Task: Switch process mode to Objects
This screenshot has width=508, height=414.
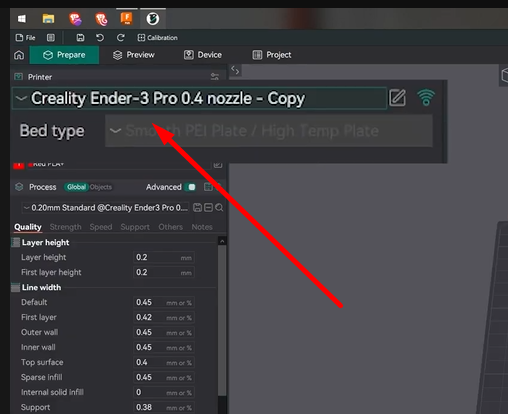Action: tap(101, 187)
